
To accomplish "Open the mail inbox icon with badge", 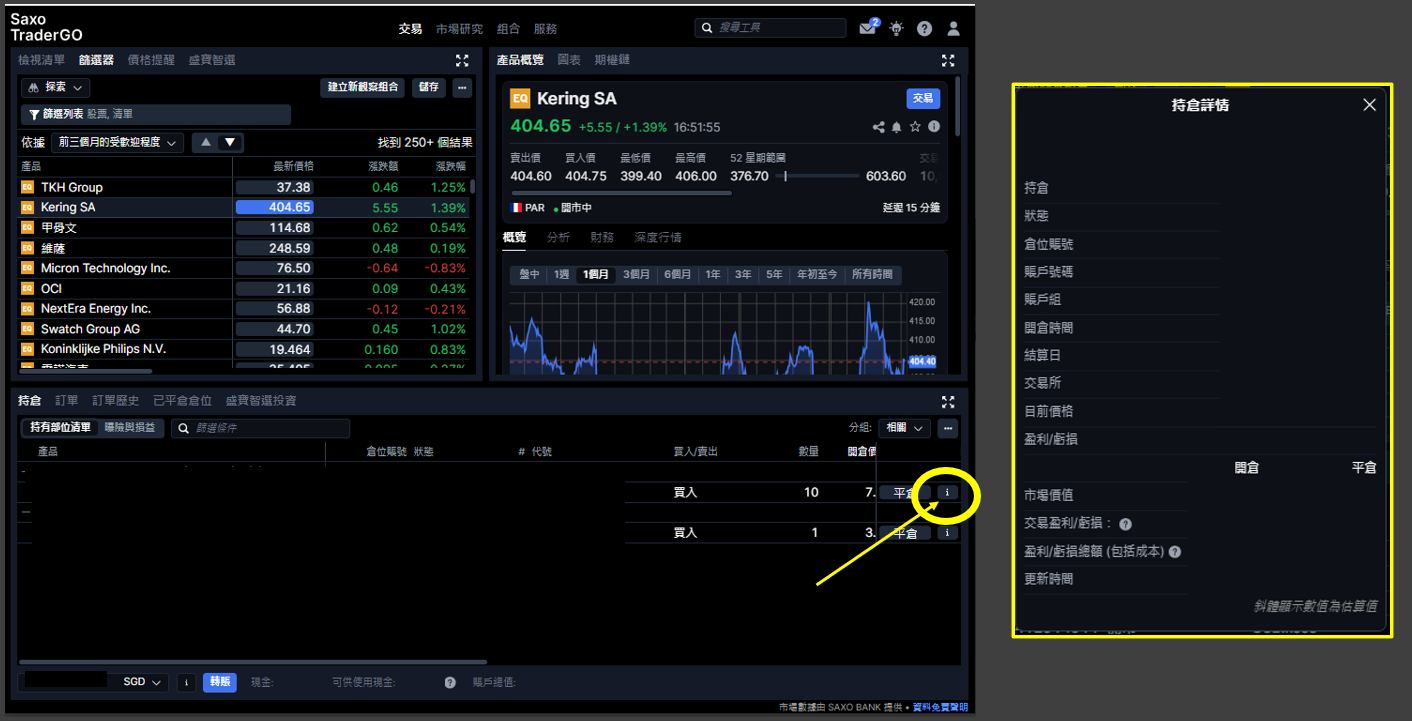I will point(867,28).
